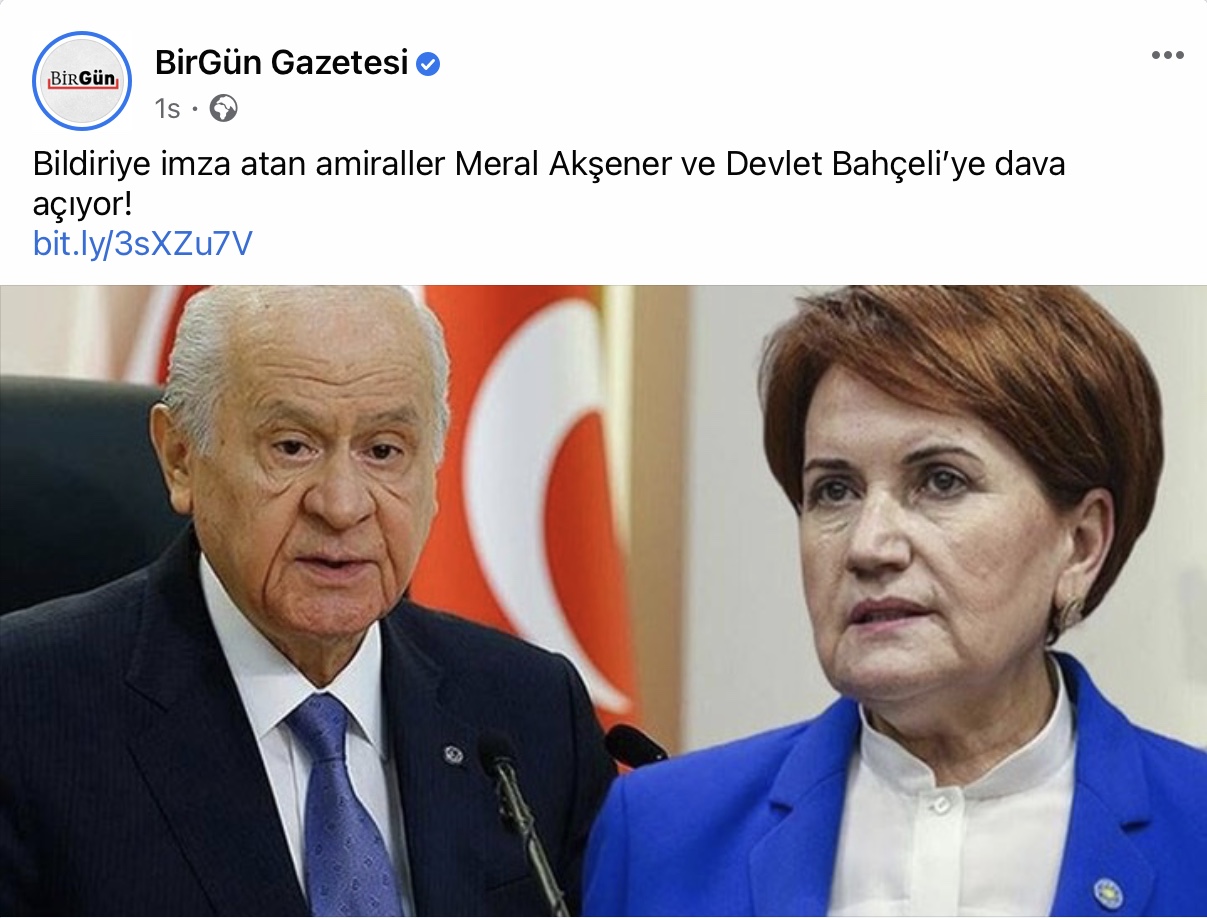1207x918 pixels.
Task: Click the man in dark suit photo
Action: pos(300,600)
